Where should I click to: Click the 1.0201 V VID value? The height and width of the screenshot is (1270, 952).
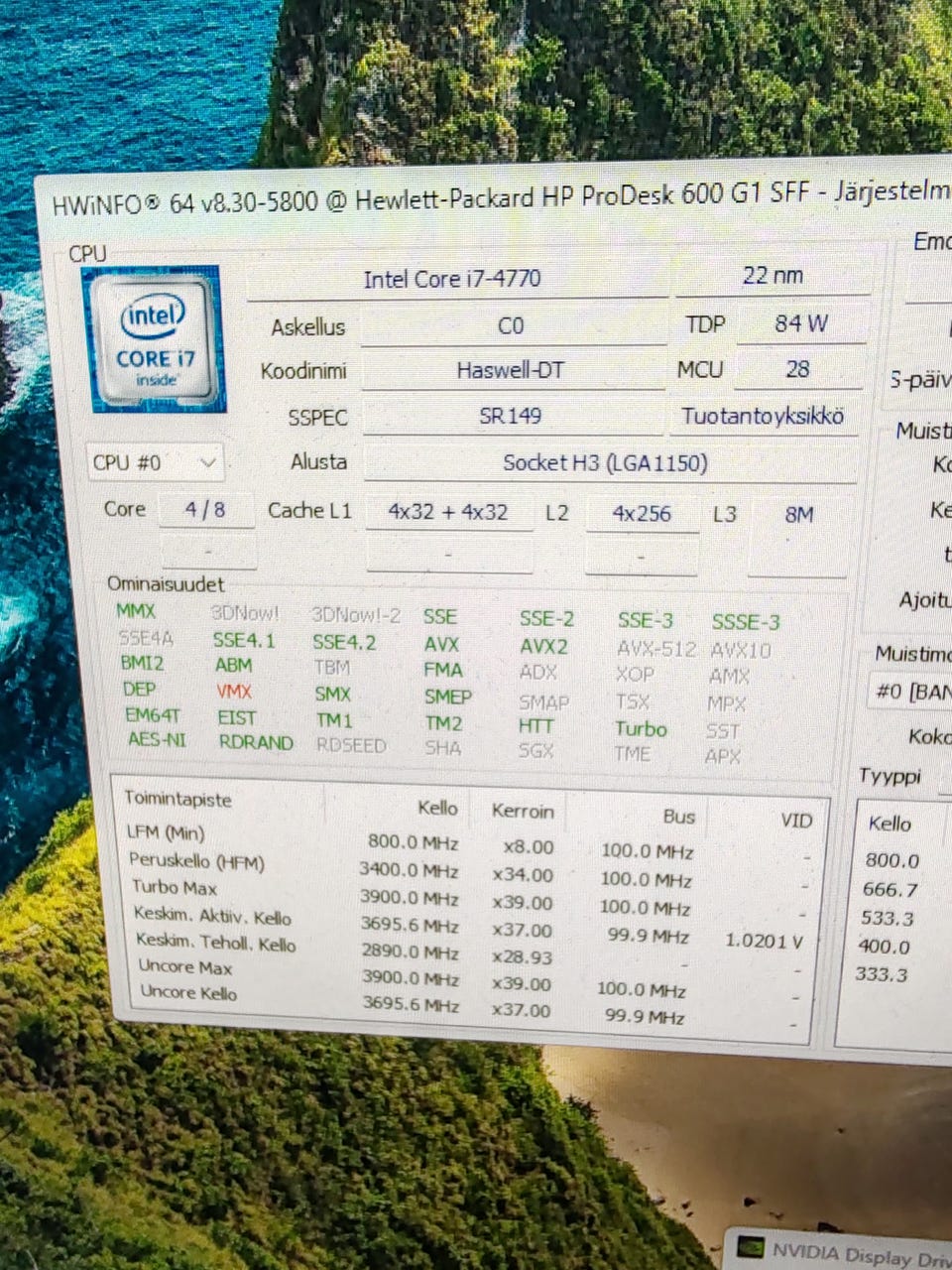coord(764,940)
